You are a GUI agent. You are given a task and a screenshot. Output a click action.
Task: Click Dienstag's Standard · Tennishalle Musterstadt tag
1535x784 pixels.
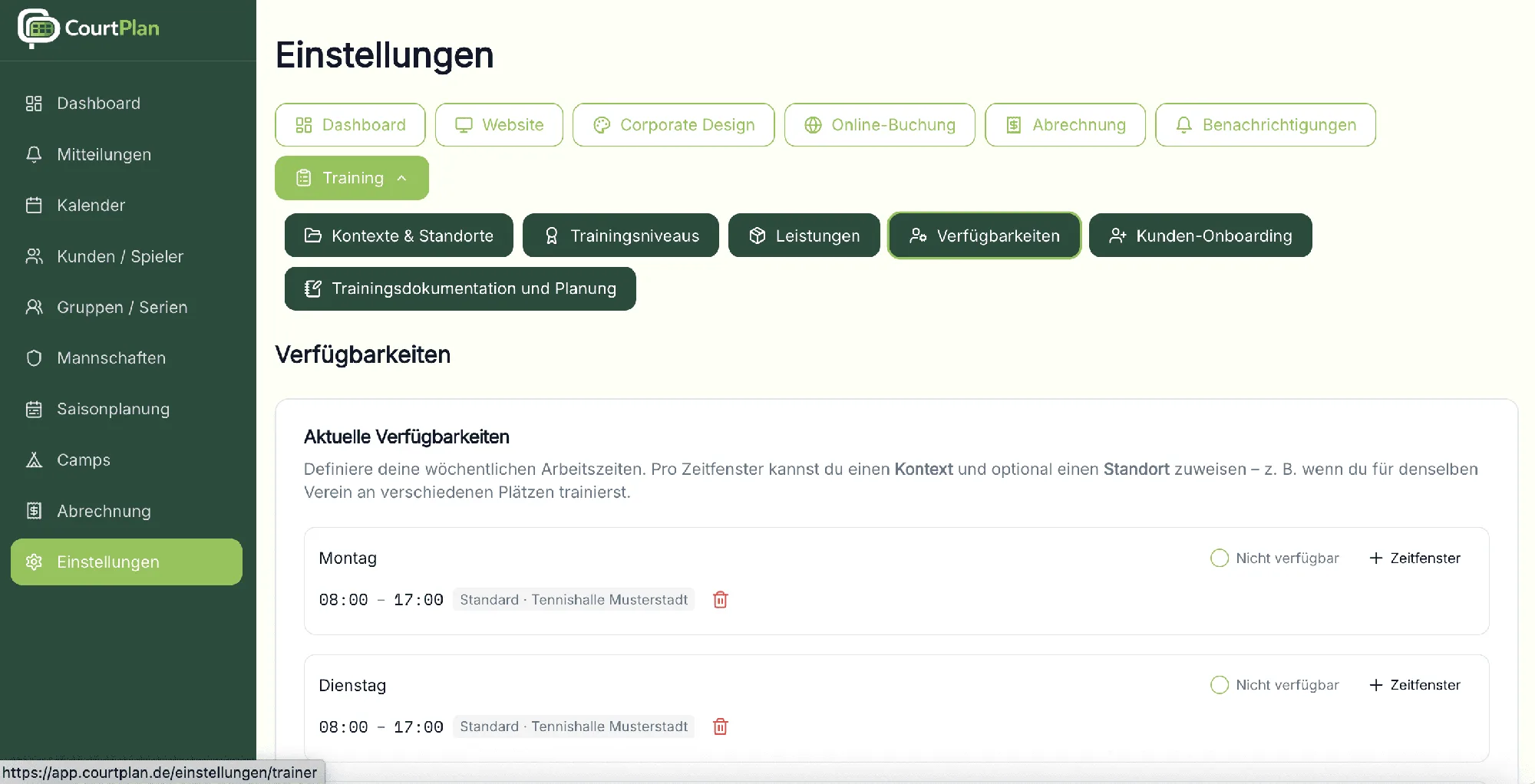574,726
